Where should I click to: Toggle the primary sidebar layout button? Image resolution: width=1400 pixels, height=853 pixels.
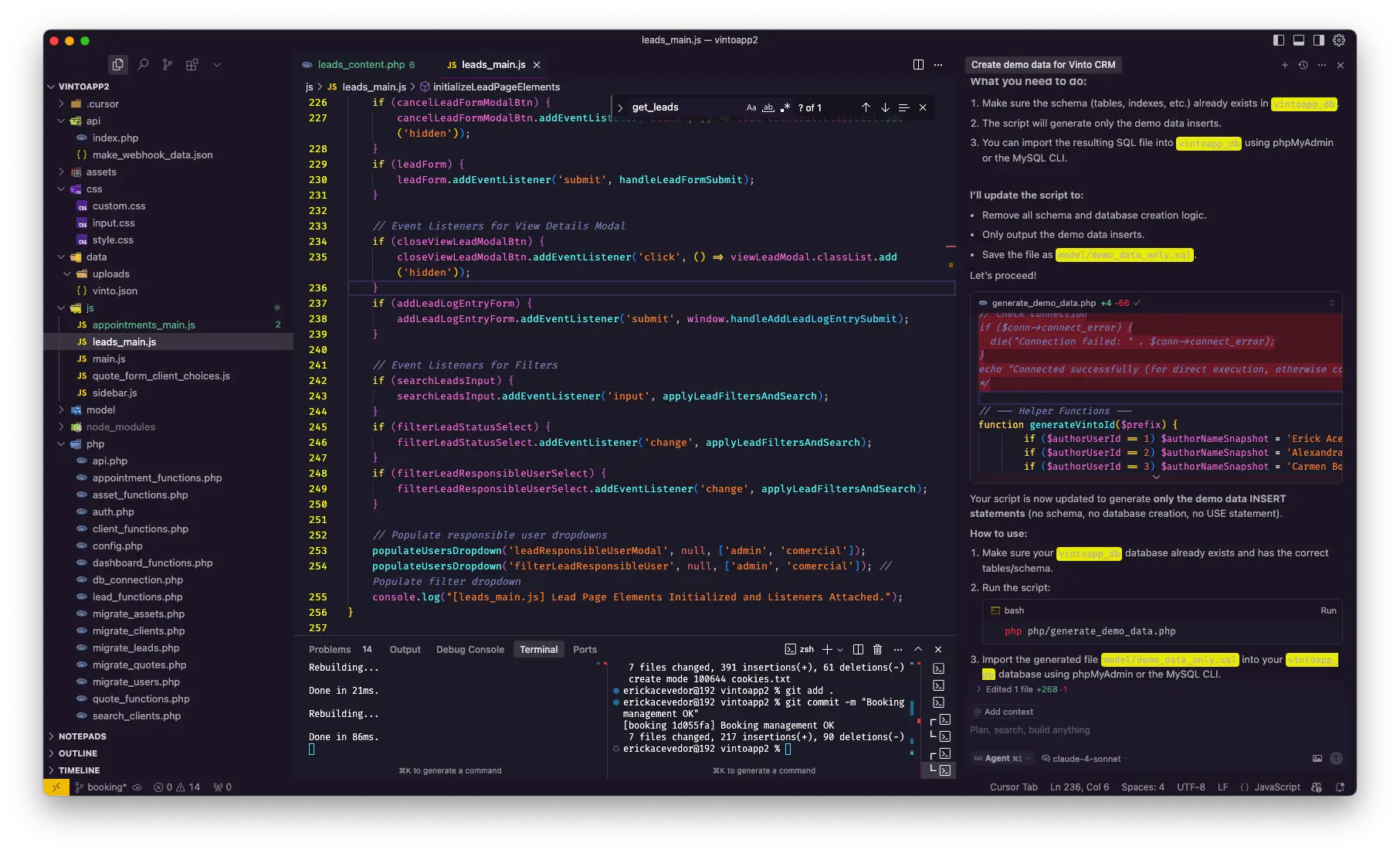1279,40
